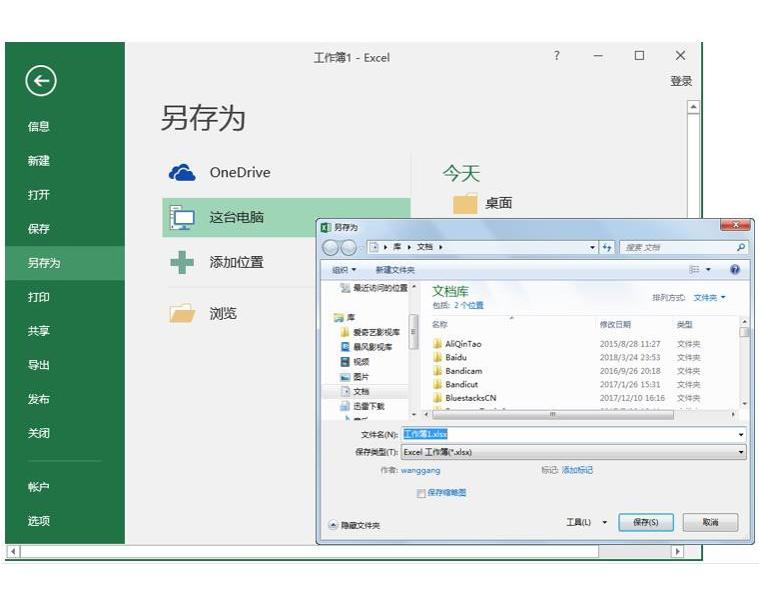The image size is (759, 613).
Task: Select OneDrive cloud icon location
Action: 182,172
